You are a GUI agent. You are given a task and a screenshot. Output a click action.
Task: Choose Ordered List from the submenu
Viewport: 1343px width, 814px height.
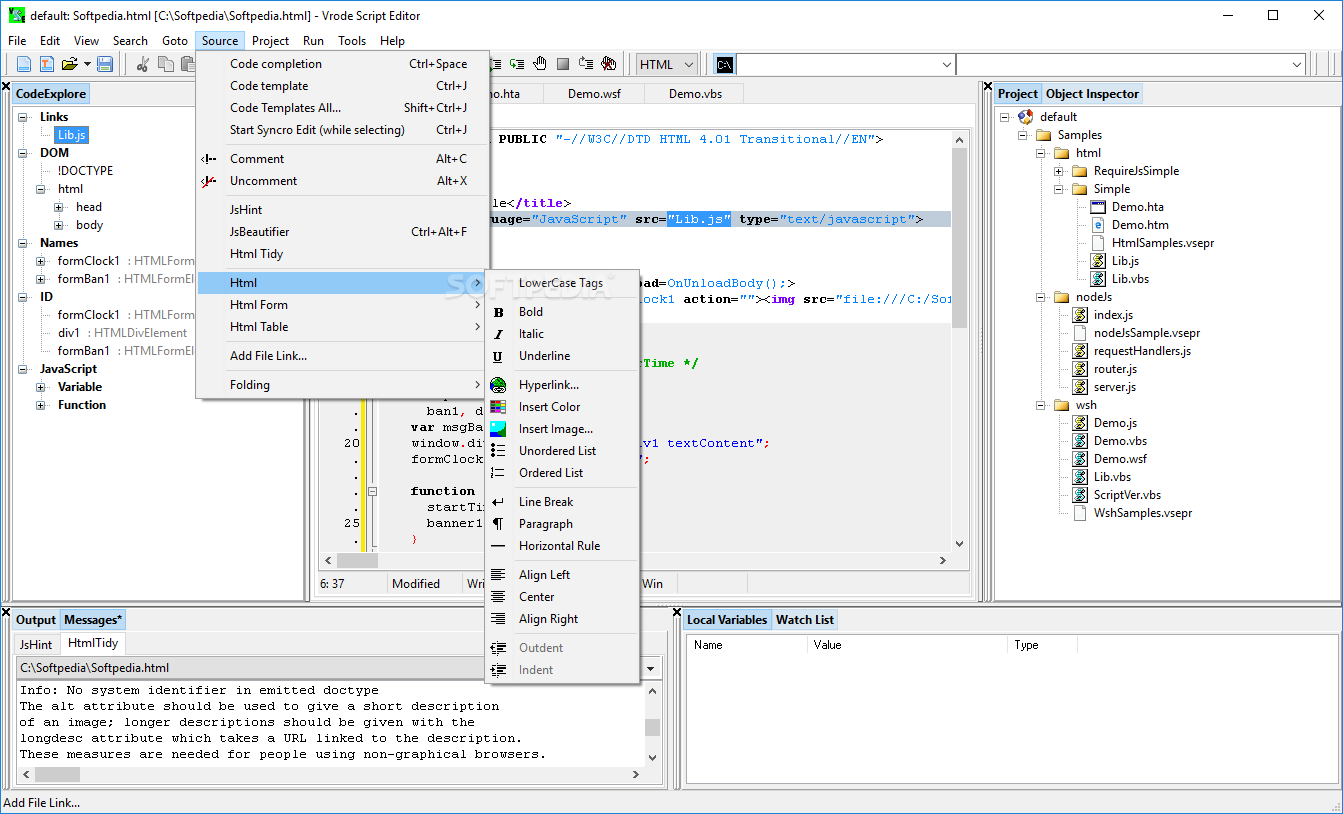tap(562, 473)
